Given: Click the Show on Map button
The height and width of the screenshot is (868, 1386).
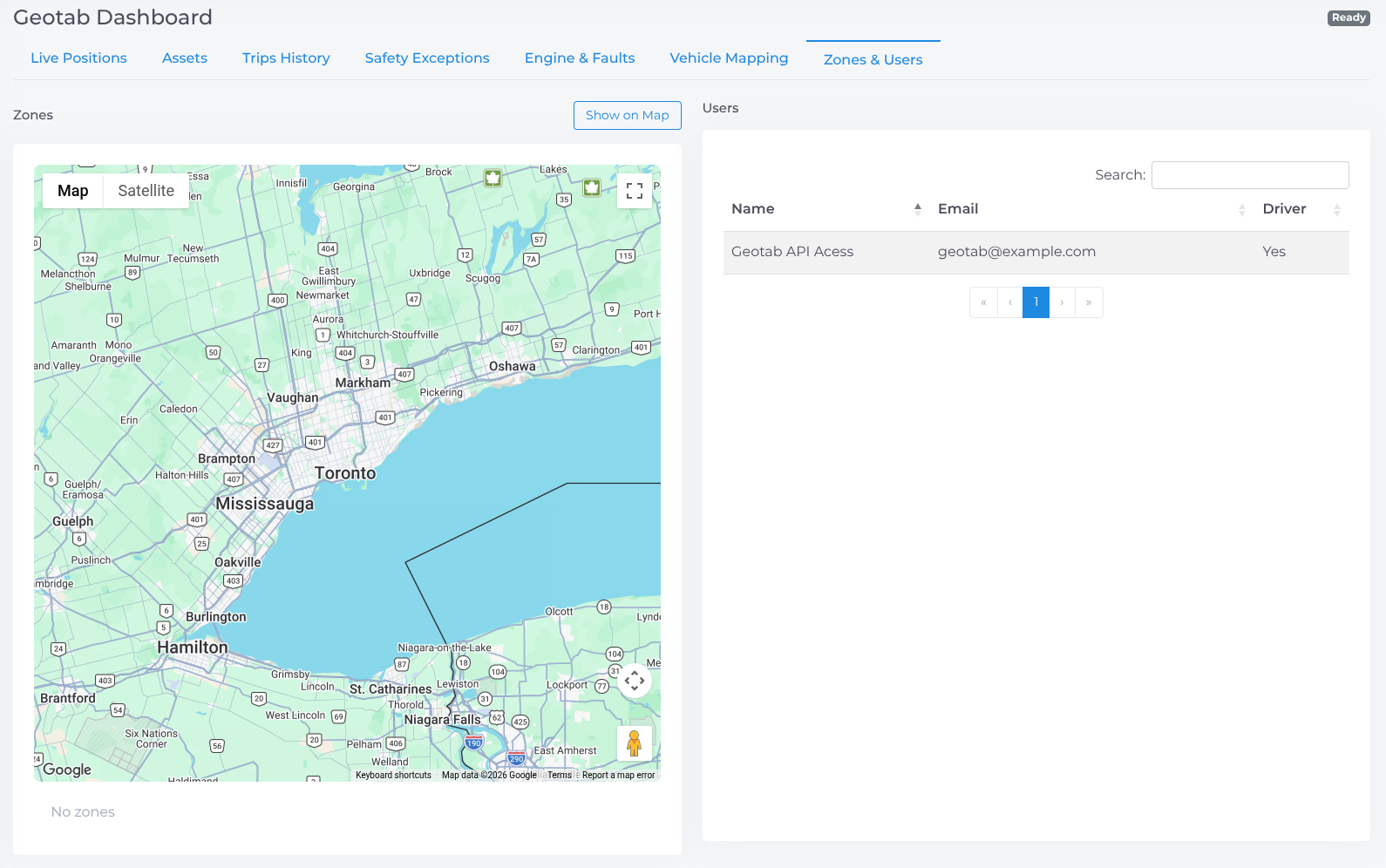Looking at the screenshot, I should point(628,115).
